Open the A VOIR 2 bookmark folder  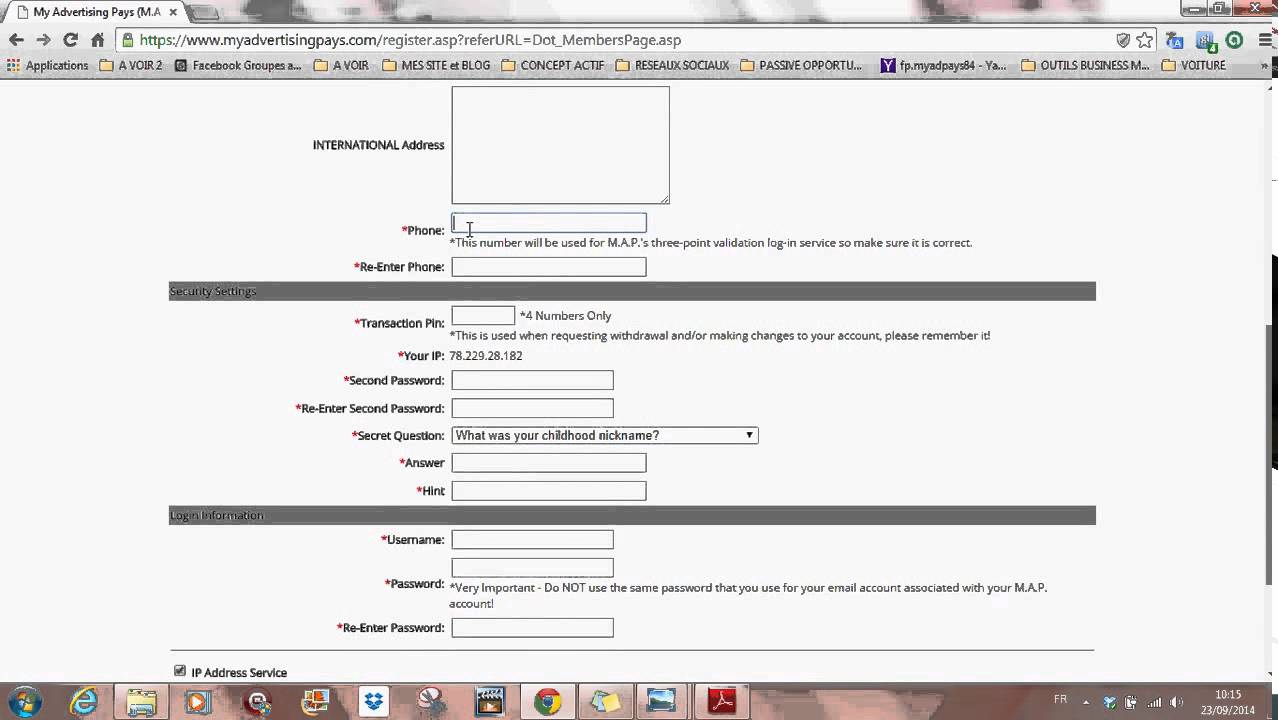point(130,65)
